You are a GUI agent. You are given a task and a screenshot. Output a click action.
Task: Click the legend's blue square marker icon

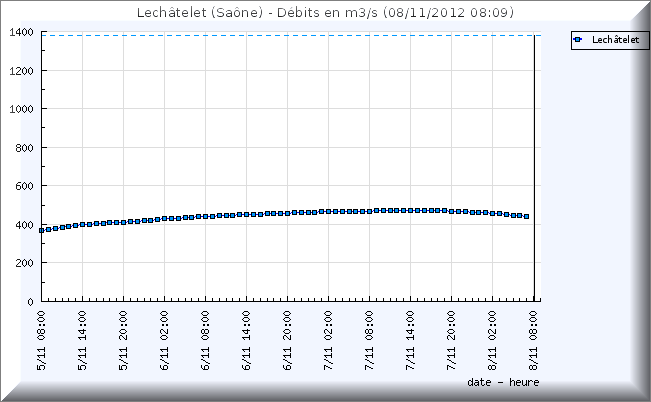(578, 39)
